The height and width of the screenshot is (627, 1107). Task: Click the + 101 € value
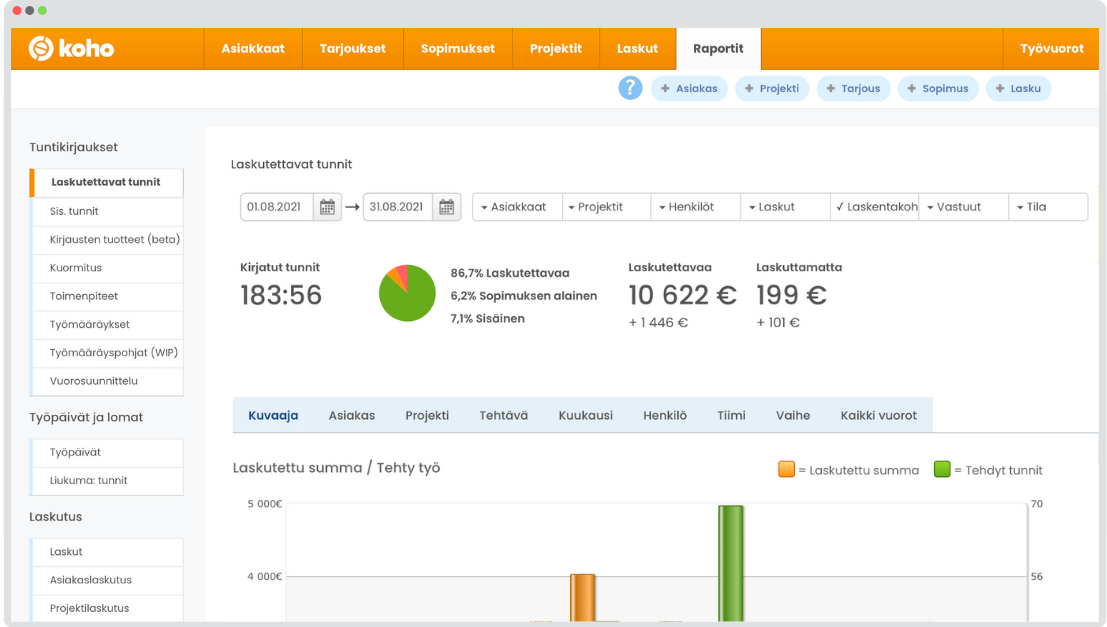(x=778, y=323)
